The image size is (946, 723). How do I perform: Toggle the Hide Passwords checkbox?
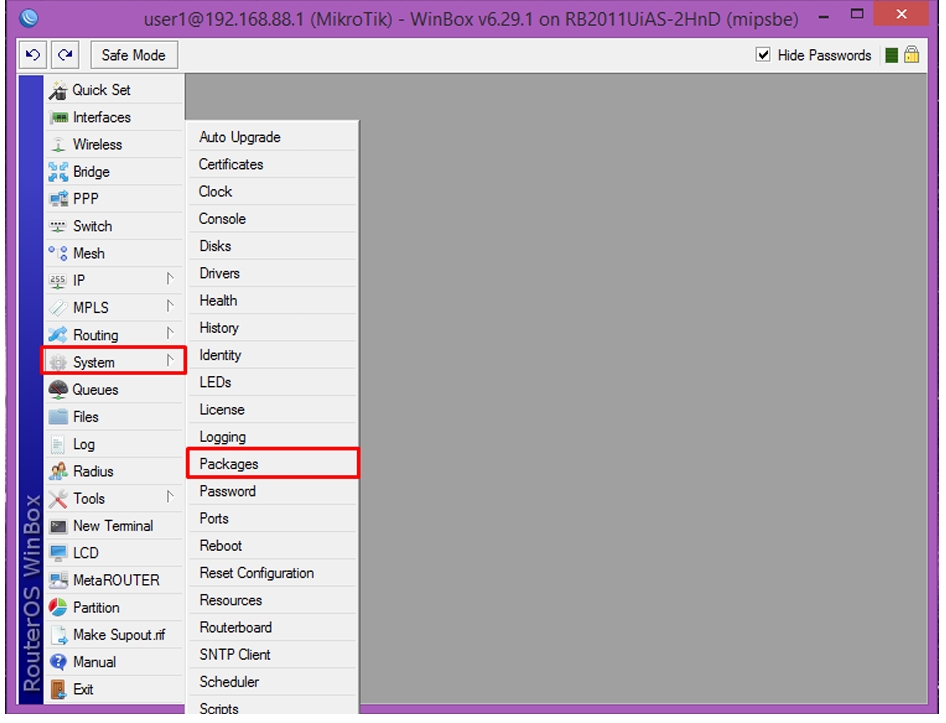(763, 55)
